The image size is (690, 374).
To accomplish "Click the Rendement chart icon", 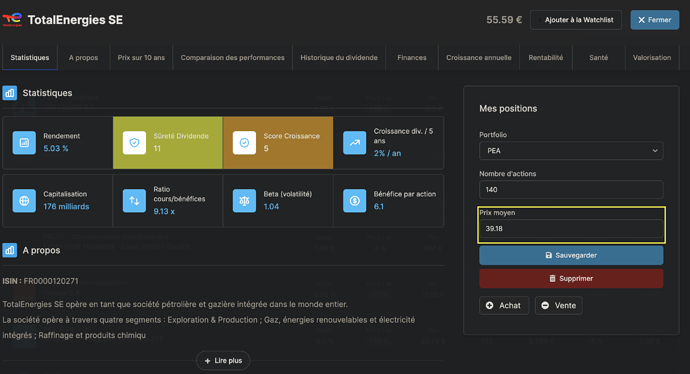I will pyautogui.click(x=24, y=143).
